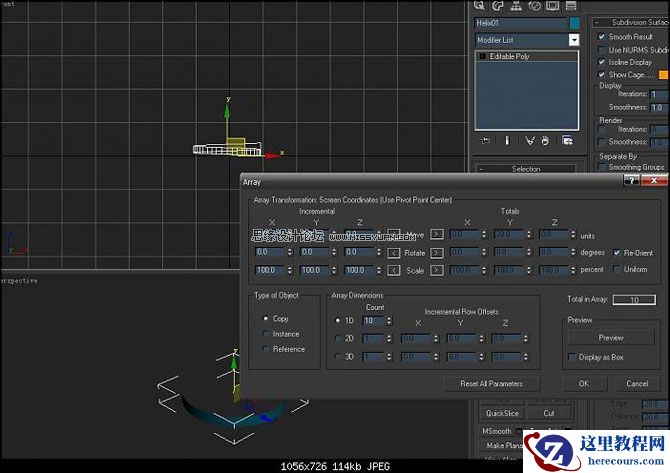Viewport: 670px width, 473px height.
Task: Click Reset All Parameters
Action: (491, 384)
